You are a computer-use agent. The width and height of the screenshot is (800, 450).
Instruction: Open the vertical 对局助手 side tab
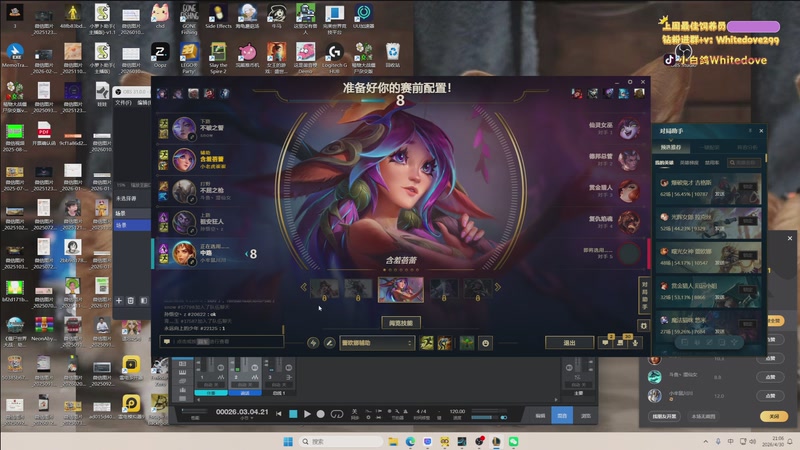[644, 295]
